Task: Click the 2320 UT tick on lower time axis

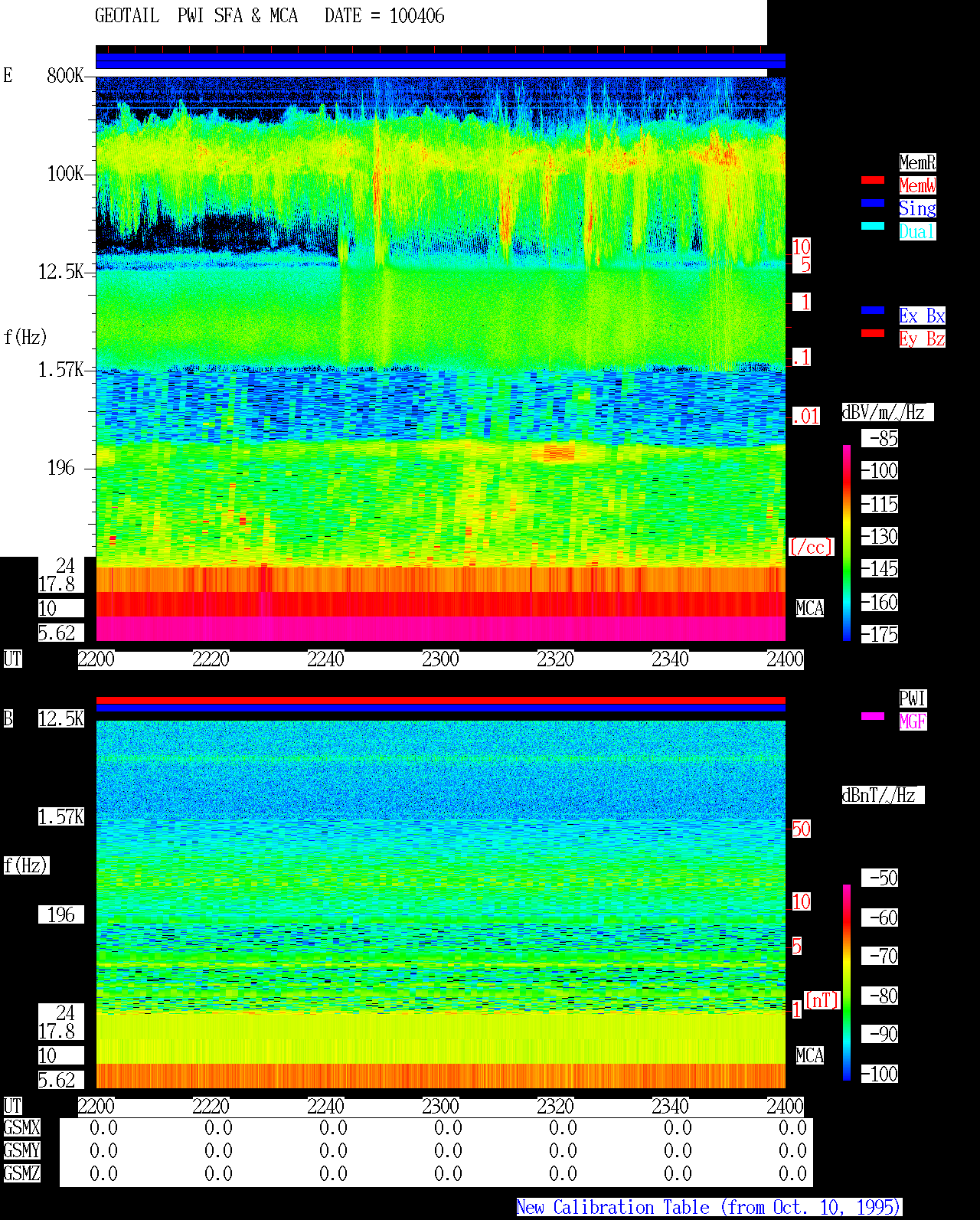Action: 555,1107
